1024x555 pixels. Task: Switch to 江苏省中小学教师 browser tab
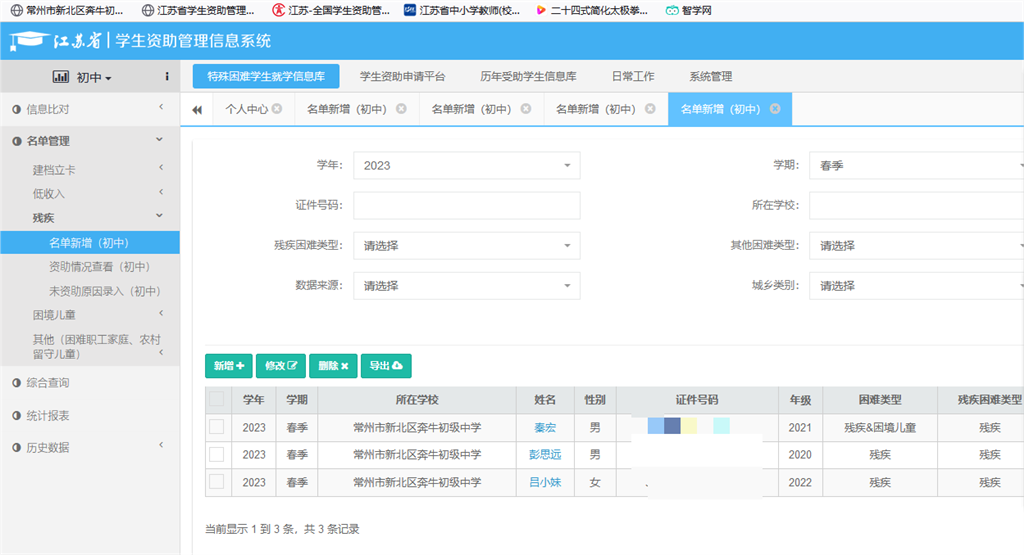coord(462,10)
